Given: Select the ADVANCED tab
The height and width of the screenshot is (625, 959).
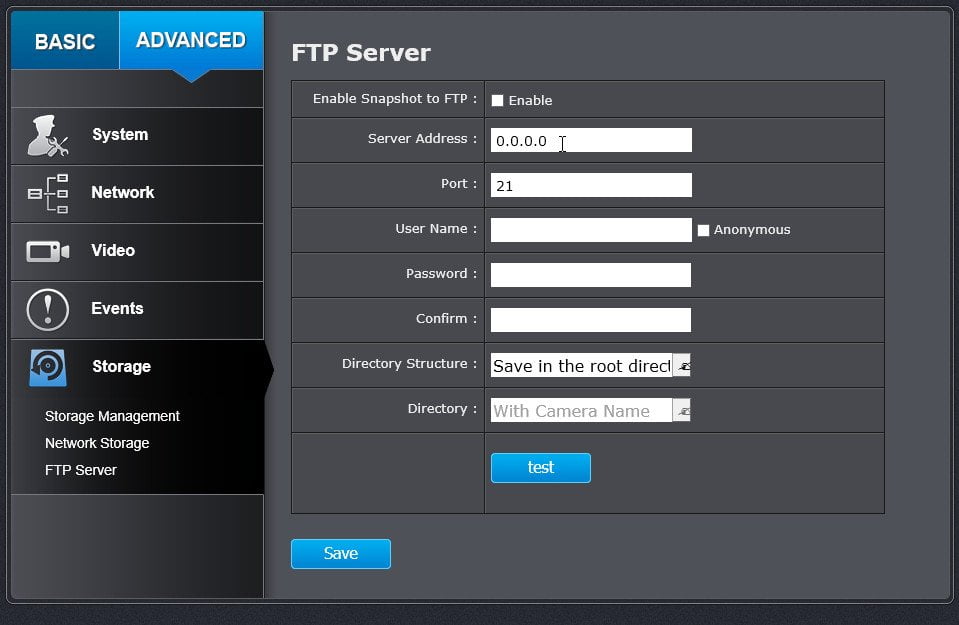Looking at the screenshot, I should 191,40.
